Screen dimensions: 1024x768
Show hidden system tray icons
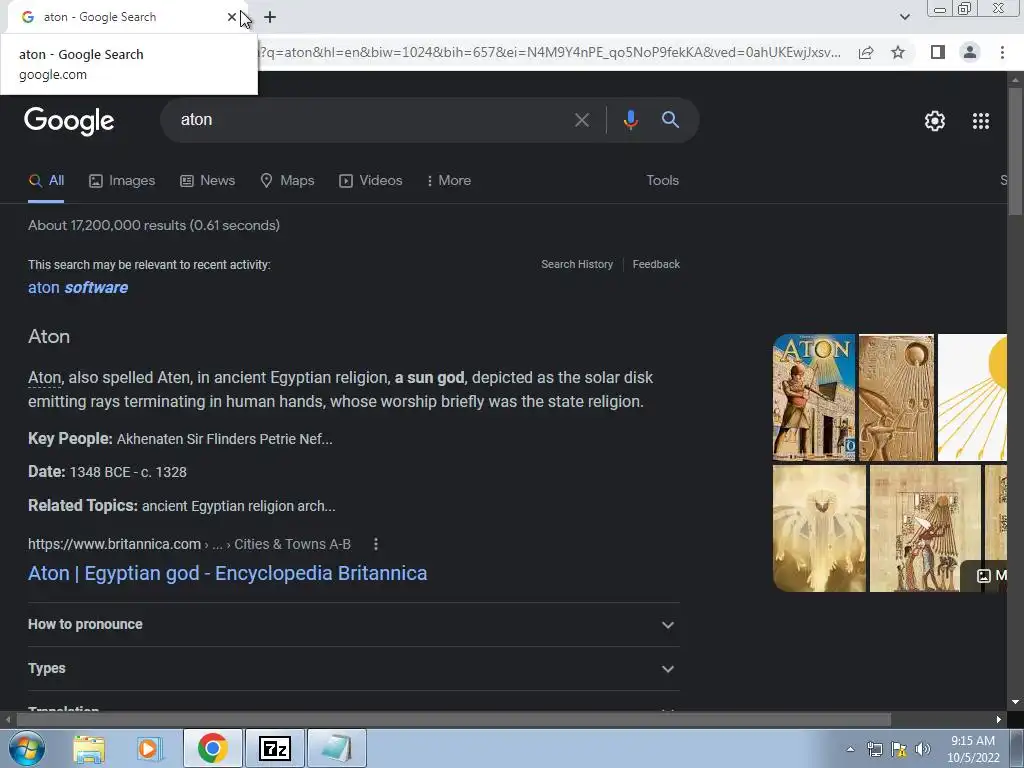pyautogui.click(x=850, y=749)
